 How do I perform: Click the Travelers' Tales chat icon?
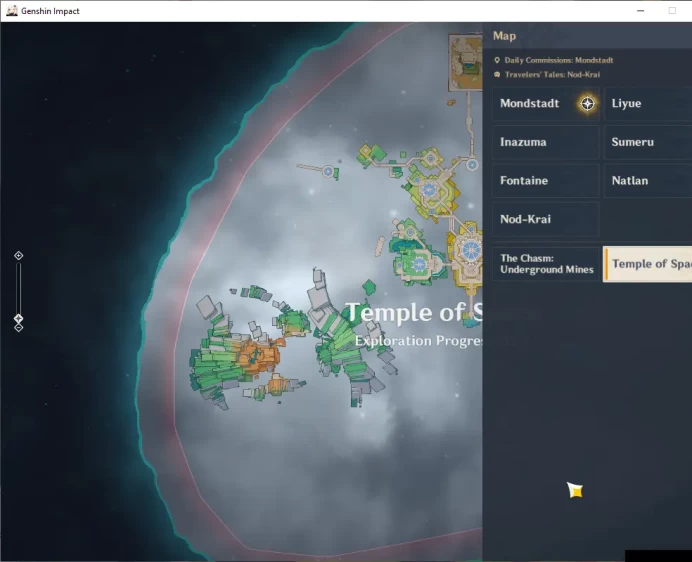[x=497, y=75]
